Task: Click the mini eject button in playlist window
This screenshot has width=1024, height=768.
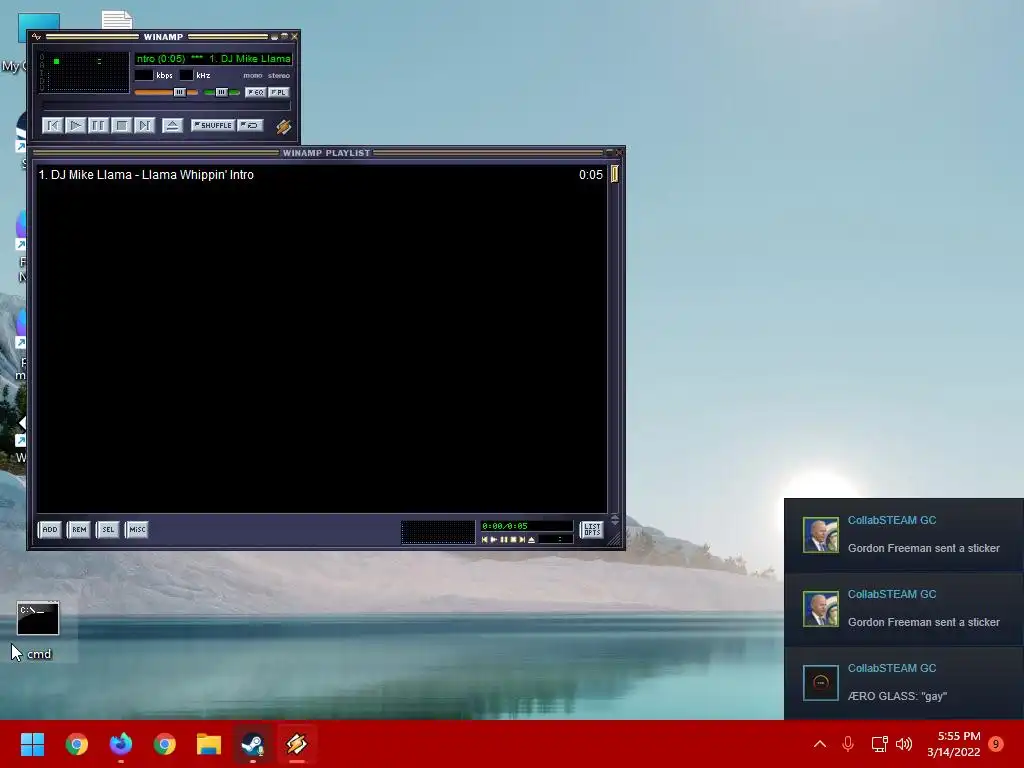Action: coord(532,539)
